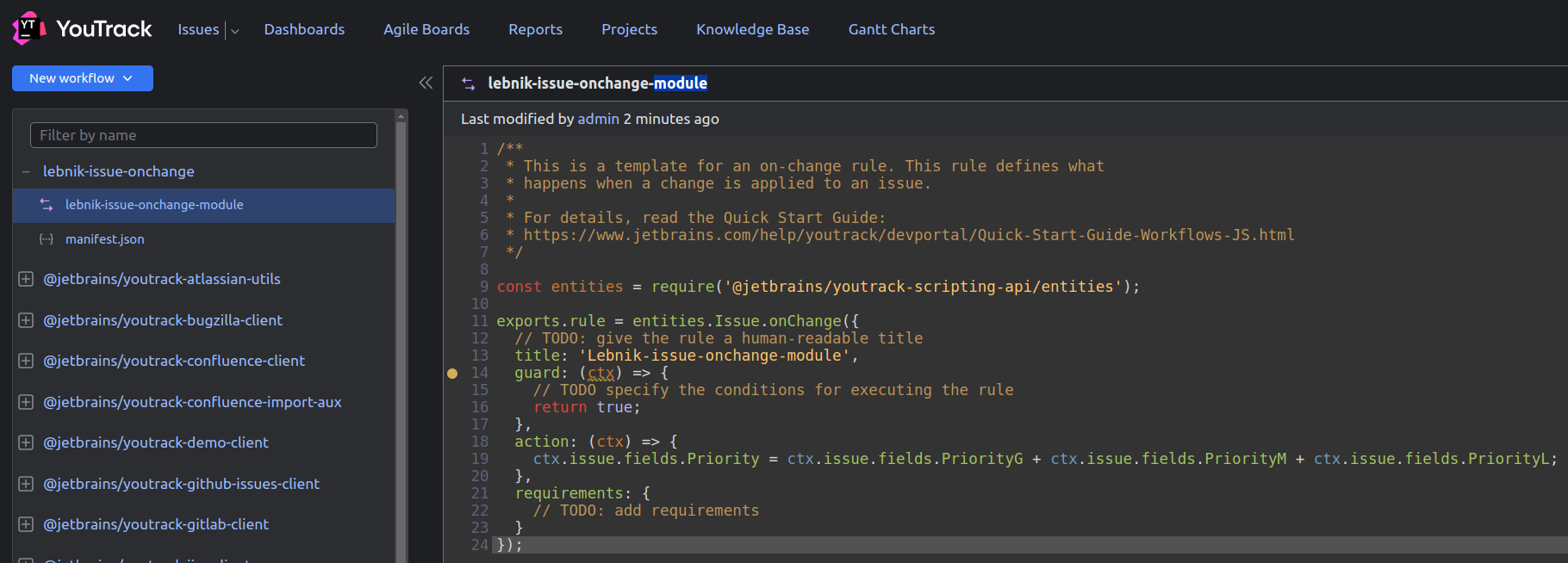The height and width of the screenshot is (563, 1568).
Task: Click the YouTrack logo icon
Action: click(x=28, y=28)
